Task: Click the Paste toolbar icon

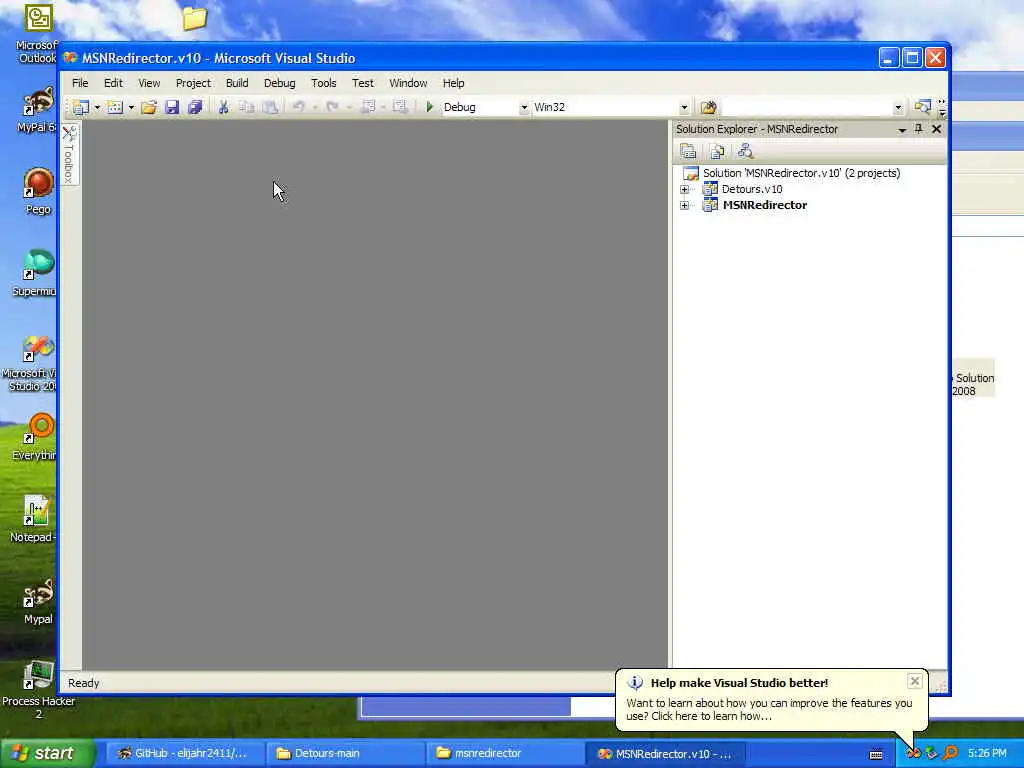Action: 270,107
